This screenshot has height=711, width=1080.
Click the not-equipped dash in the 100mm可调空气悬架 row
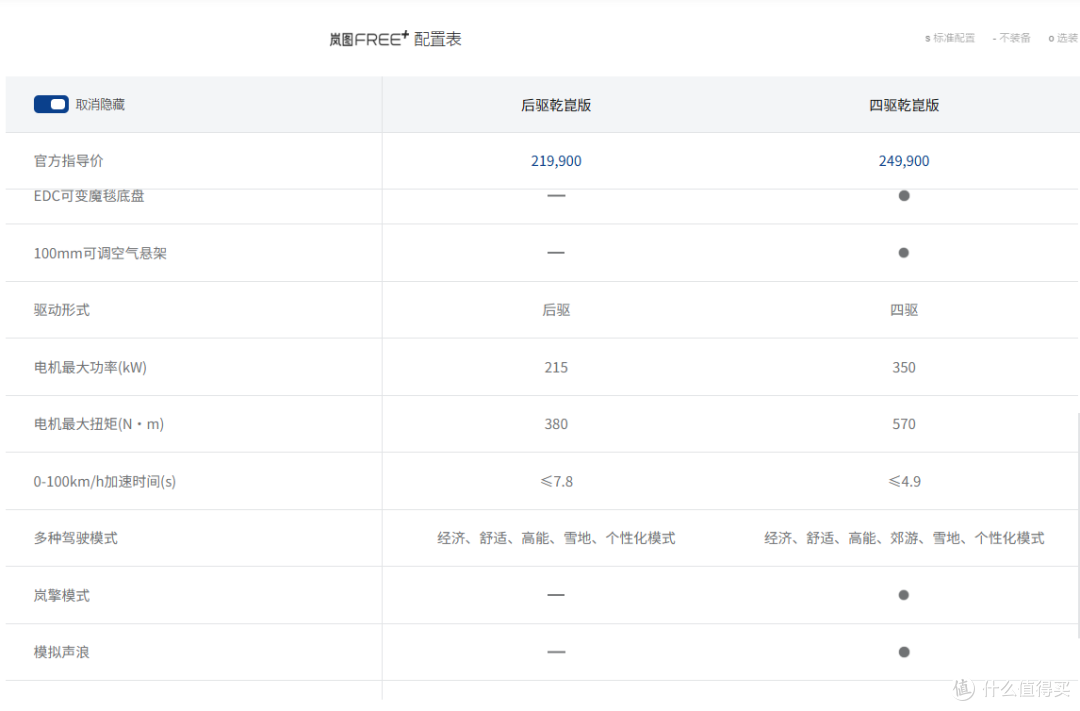[556, 253]
